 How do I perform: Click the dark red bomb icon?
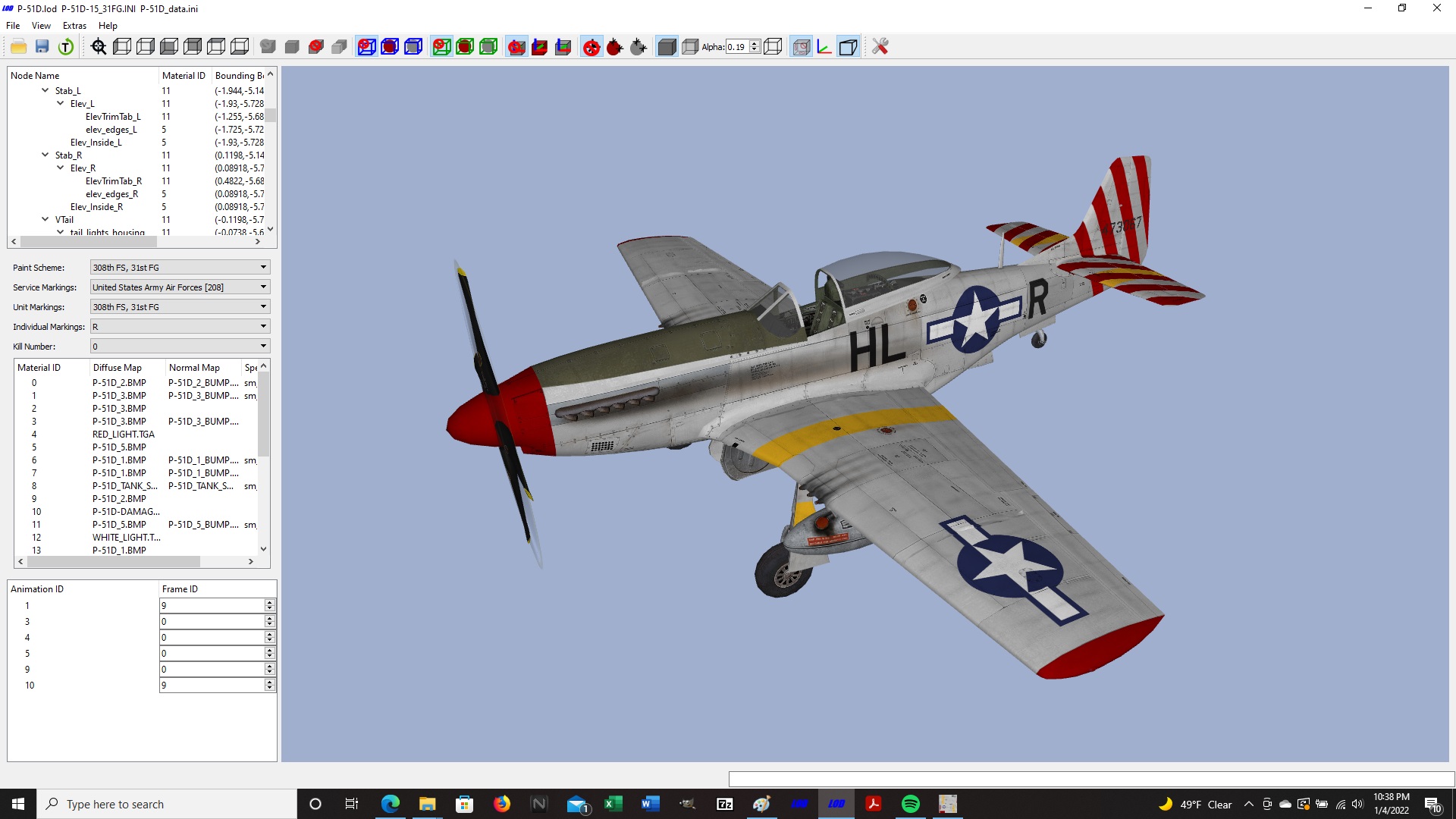[x=615, y=47]
